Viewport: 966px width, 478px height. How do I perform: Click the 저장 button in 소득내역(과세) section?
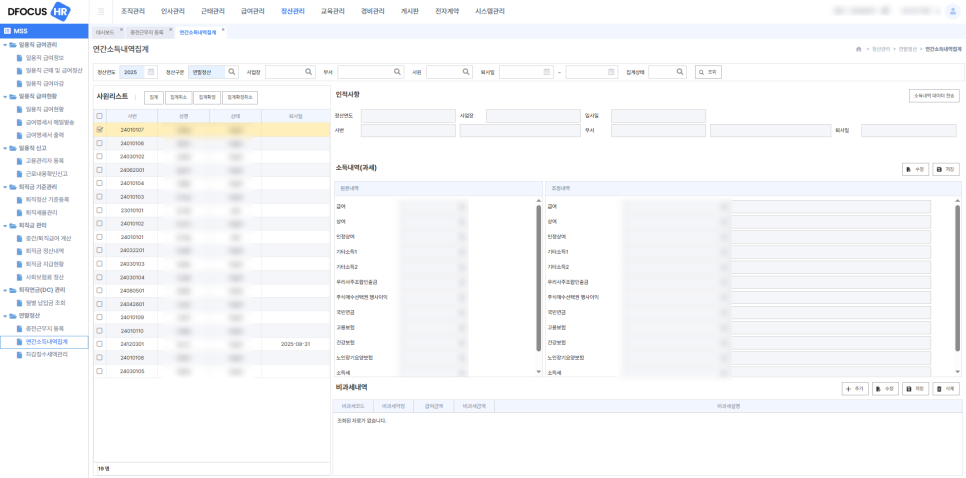tap(946, 169)
